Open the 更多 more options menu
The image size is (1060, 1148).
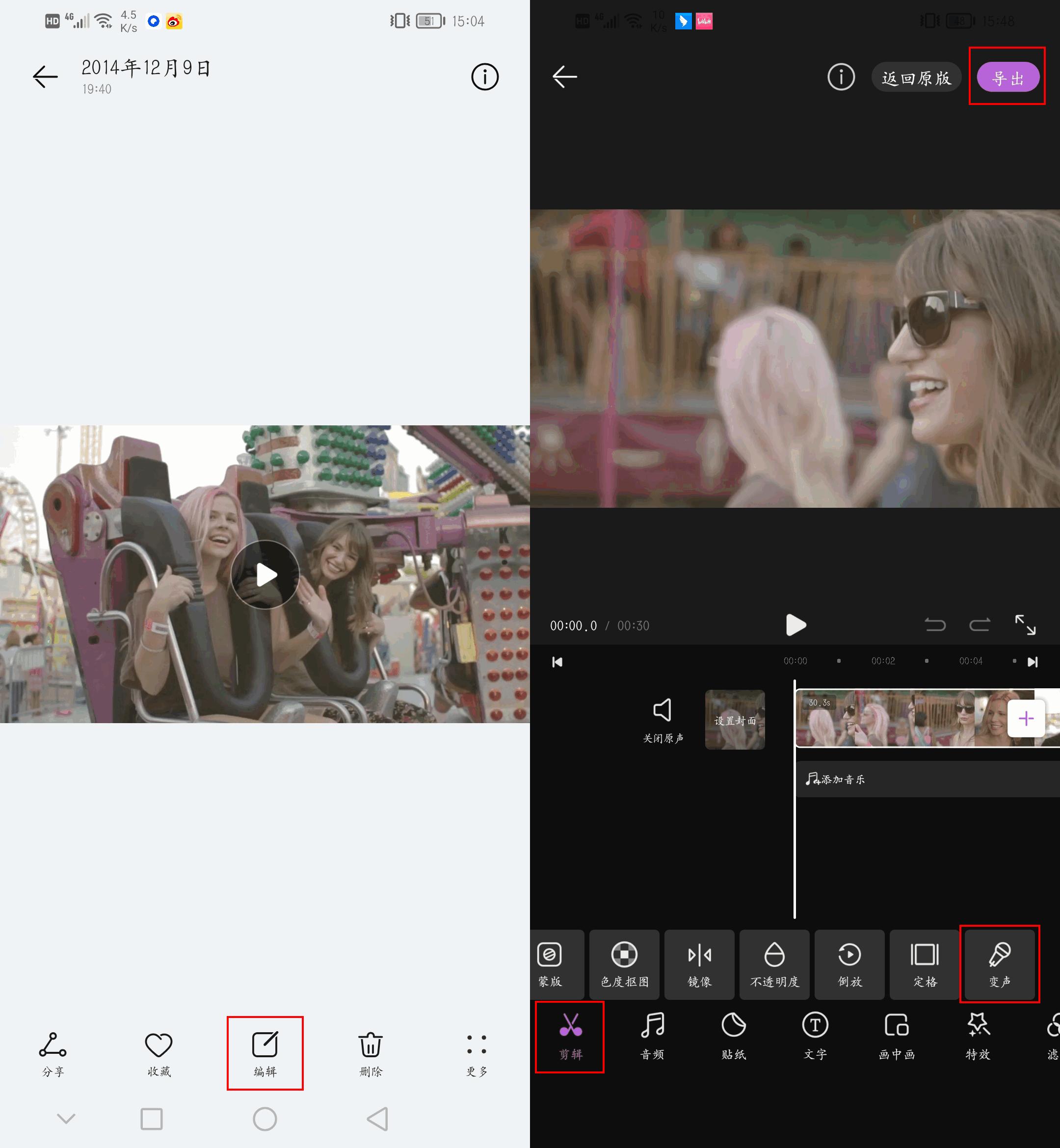(x=477, y=1045)
